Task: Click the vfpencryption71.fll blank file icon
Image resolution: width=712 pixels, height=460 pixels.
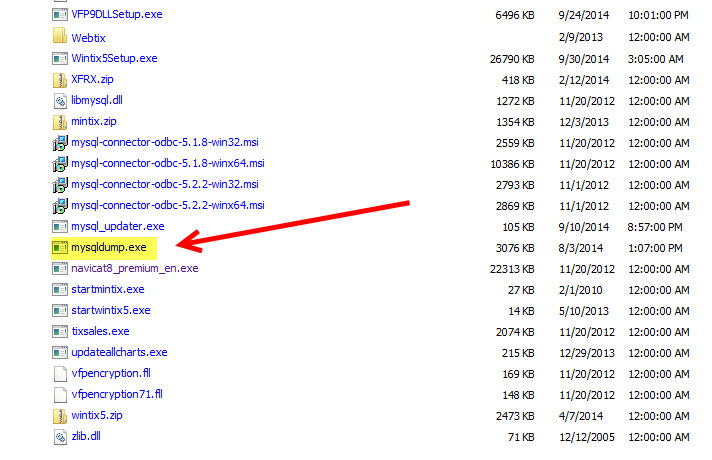Action: [60, 395]
